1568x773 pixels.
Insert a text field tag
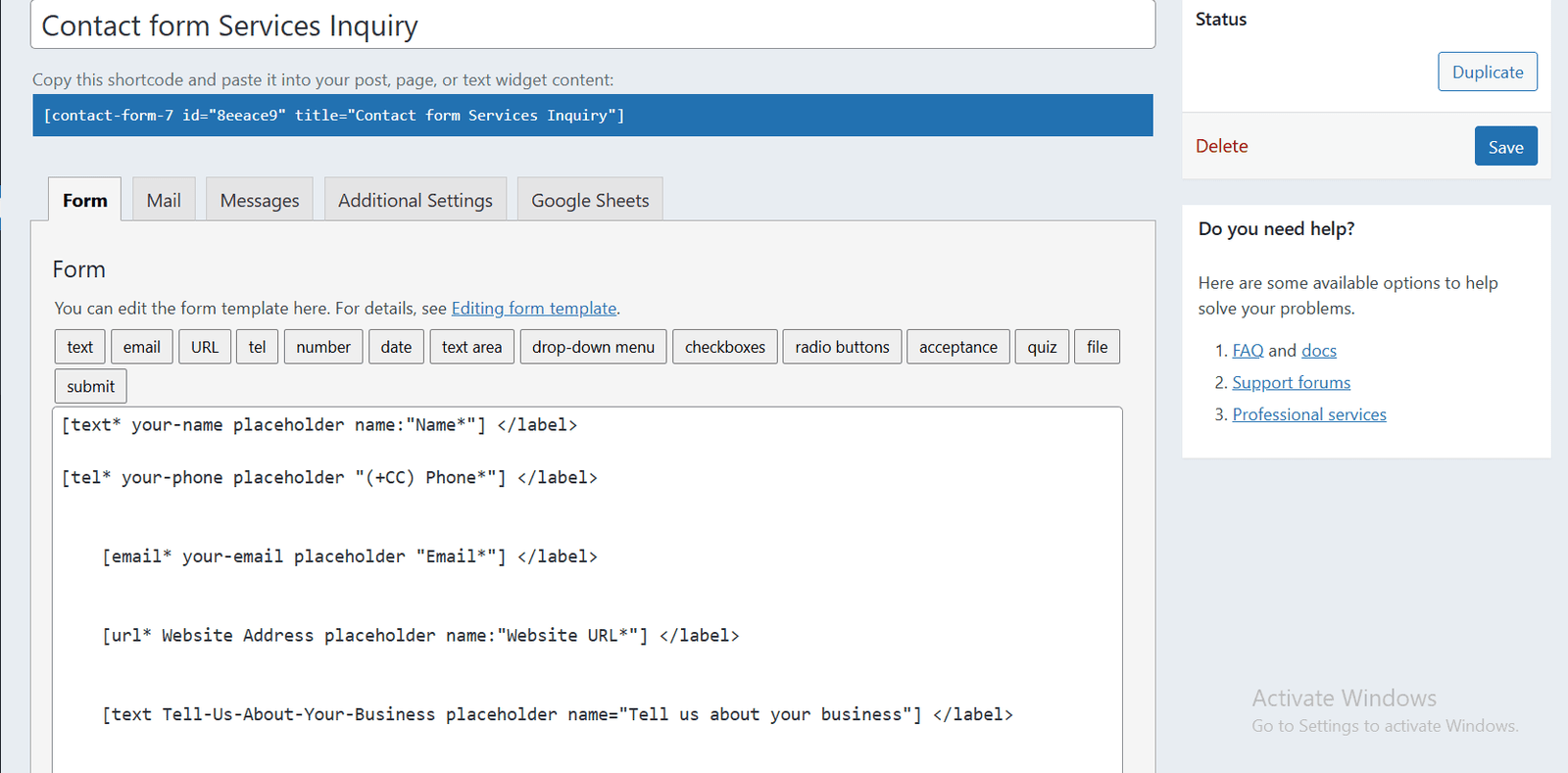point(79,347)
